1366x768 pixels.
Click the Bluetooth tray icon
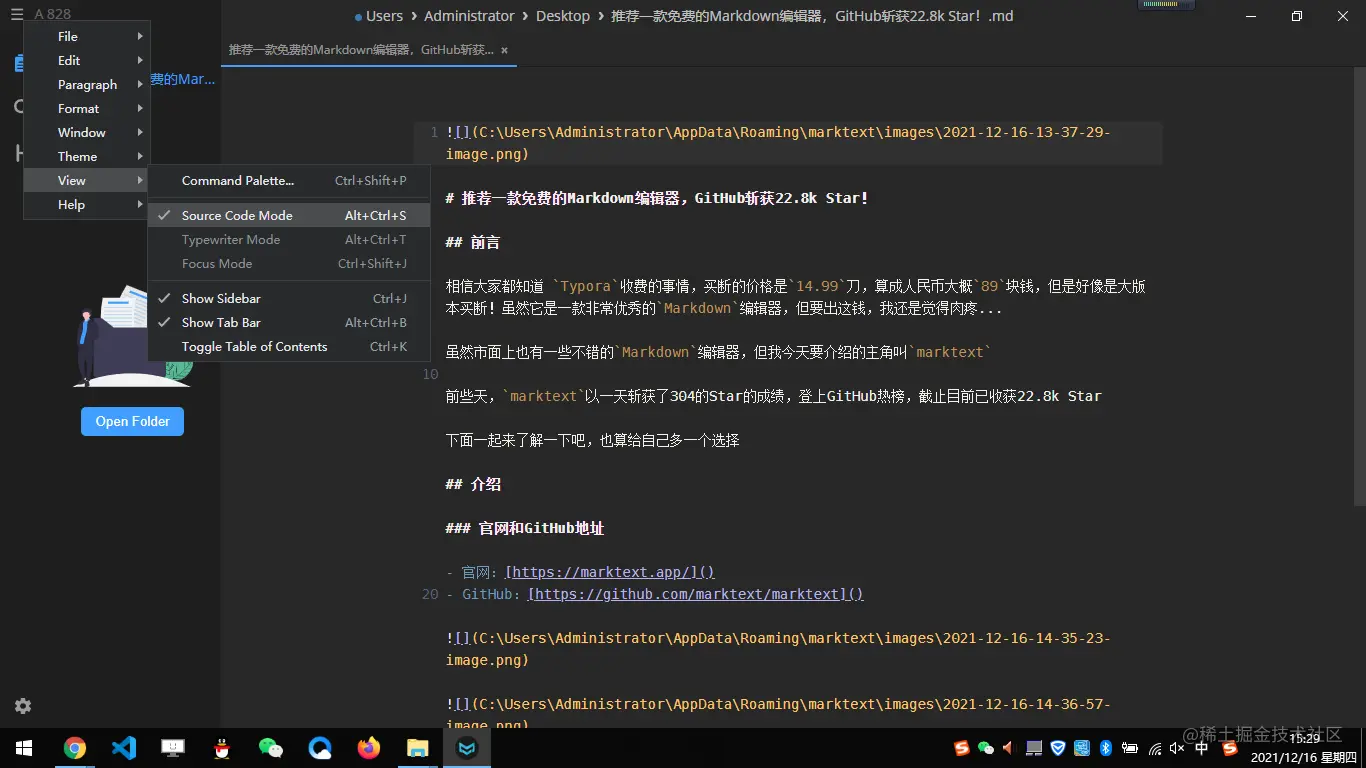1106,748
